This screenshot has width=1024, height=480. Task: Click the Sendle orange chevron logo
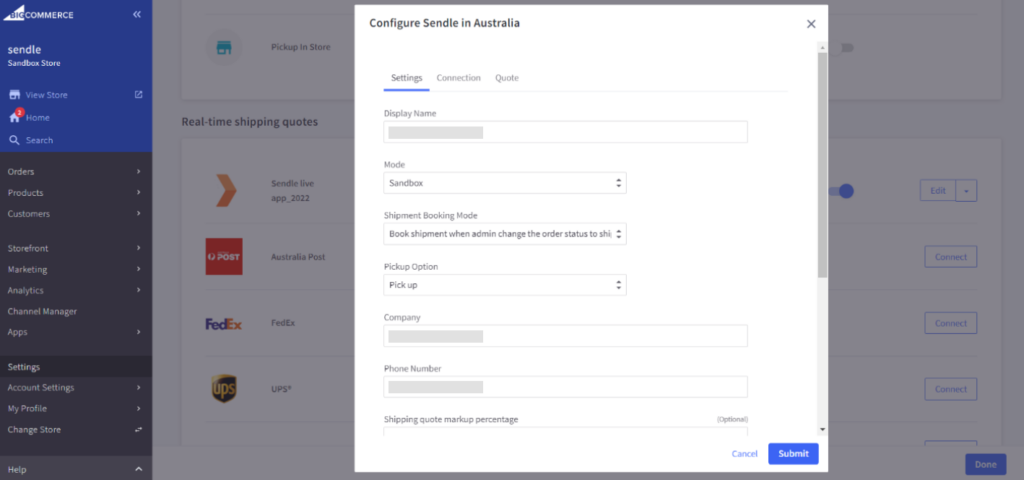click(224, 190)
